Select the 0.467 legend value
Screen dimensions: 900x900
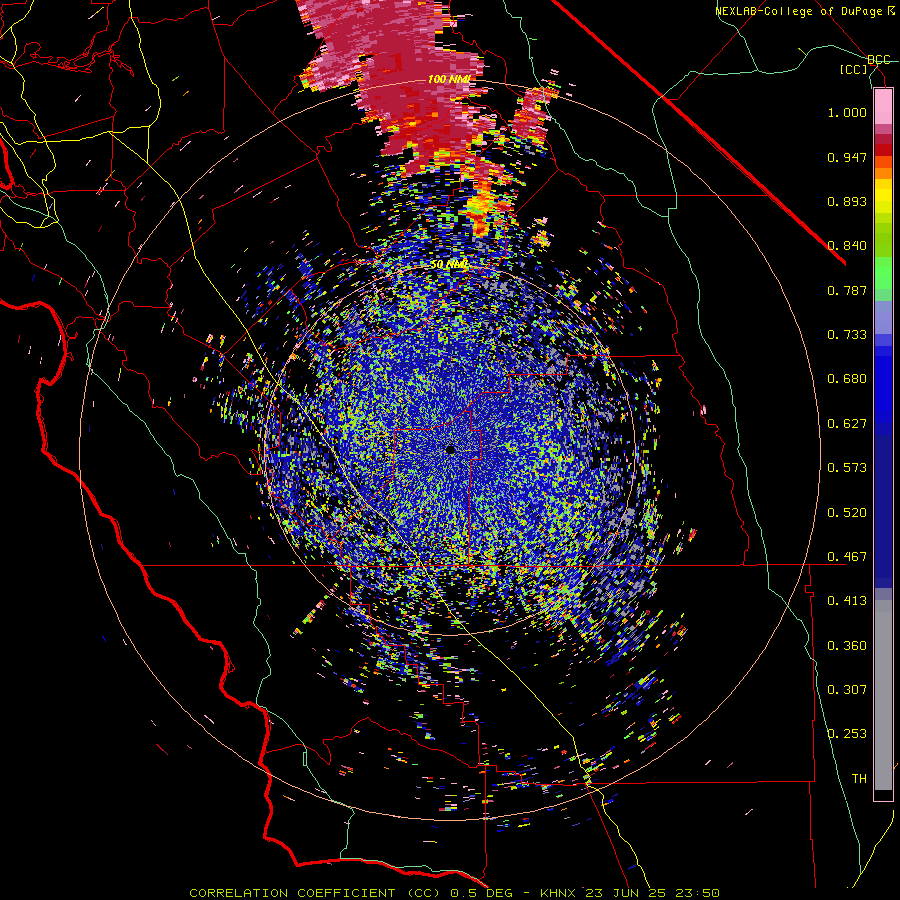847,557
